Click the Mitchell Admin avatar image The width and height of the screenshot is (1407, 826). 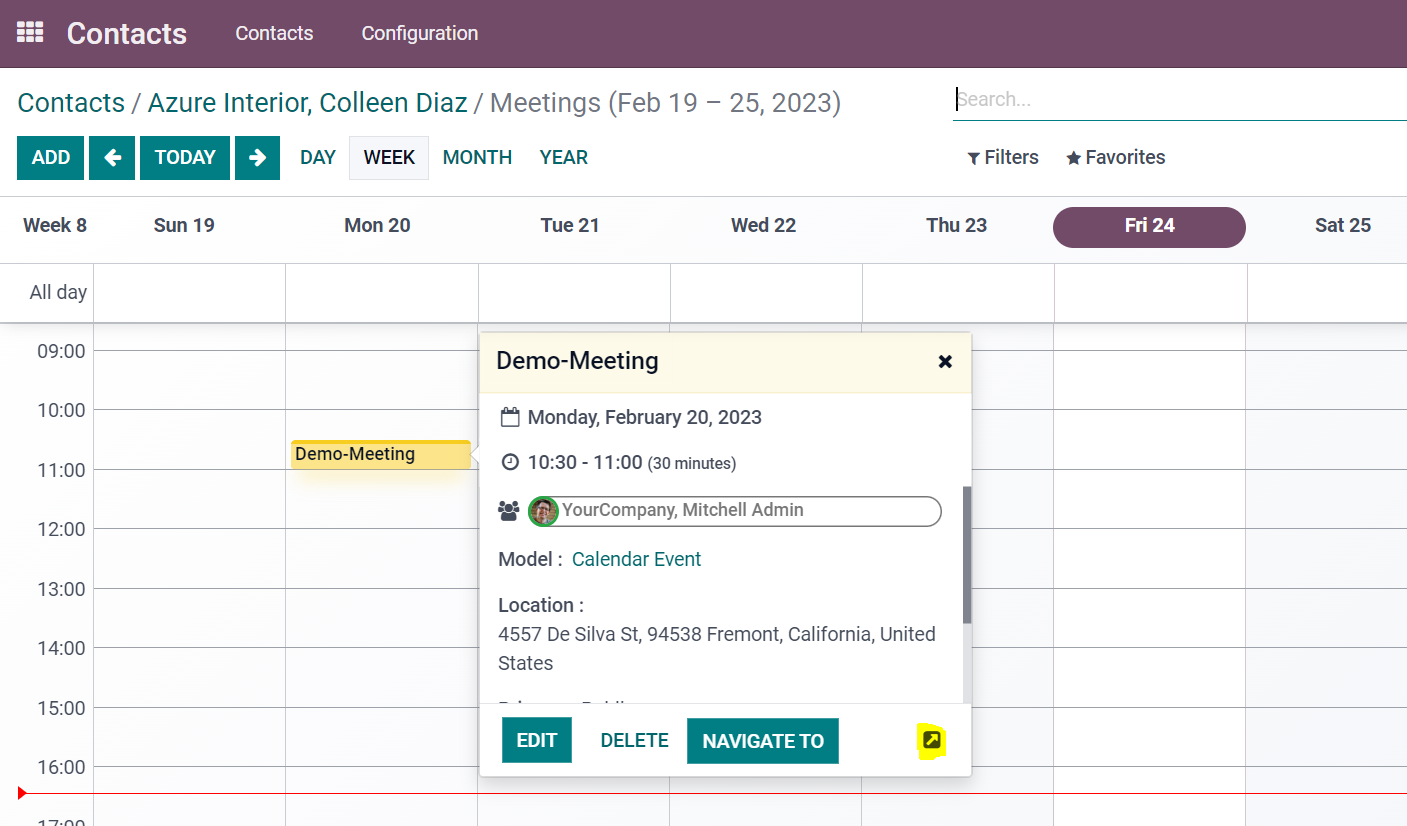(x=543, y=511)
